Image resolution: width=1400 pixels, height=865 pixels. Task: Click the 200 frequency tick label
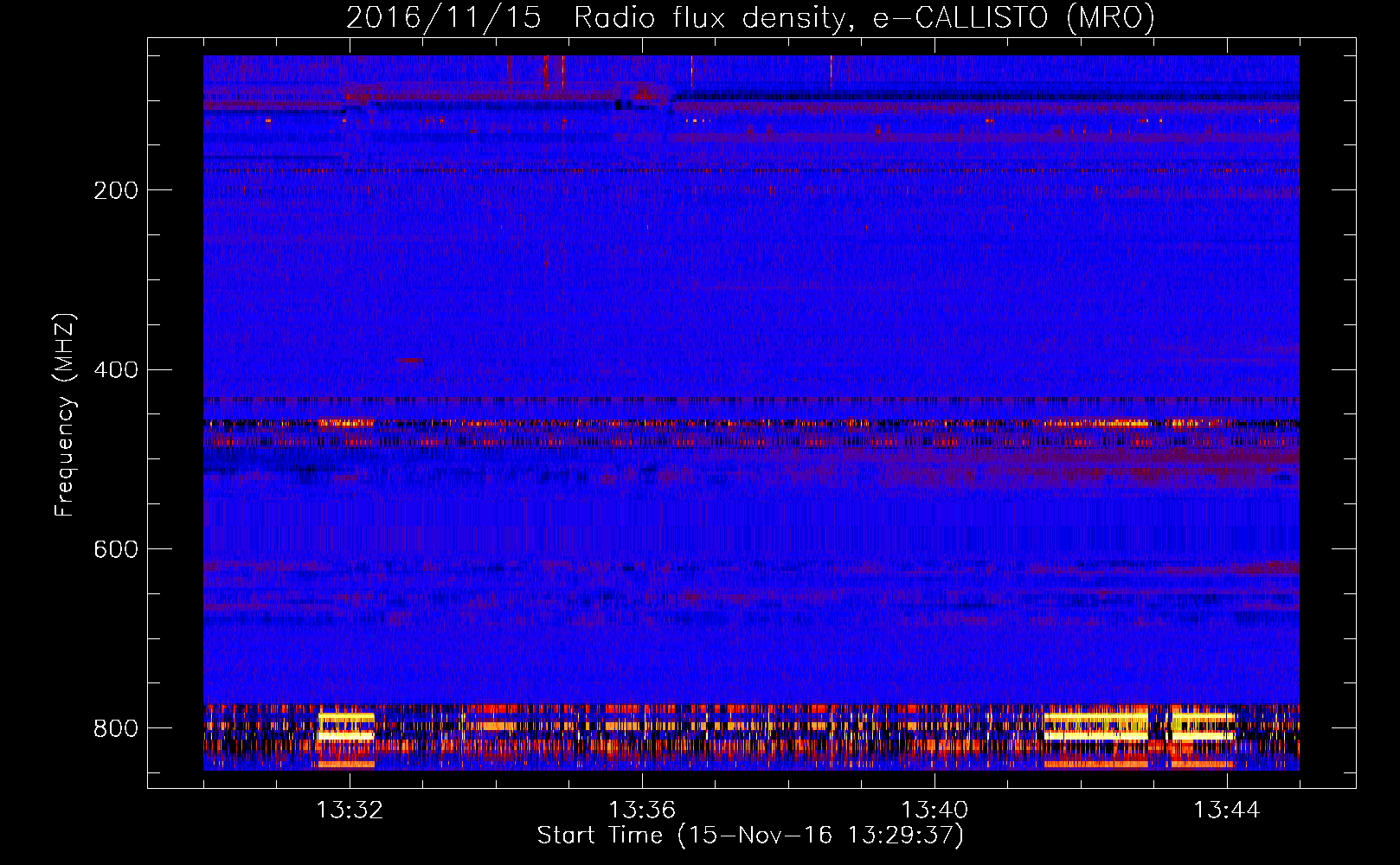pyautogui.click(x=116, y=190)
